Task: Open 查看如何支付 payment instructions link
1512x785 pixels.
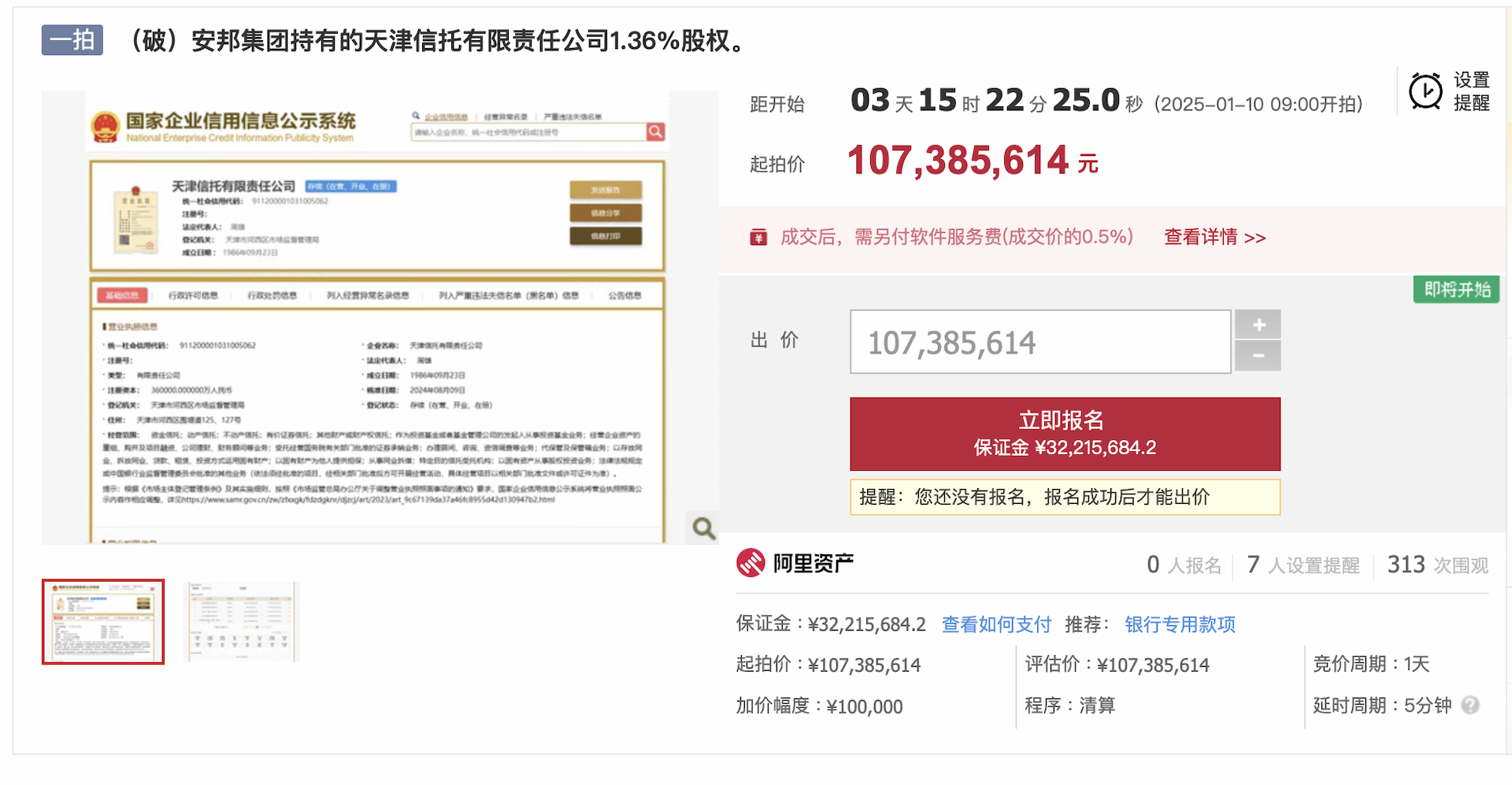Action: tap(996, 624)
